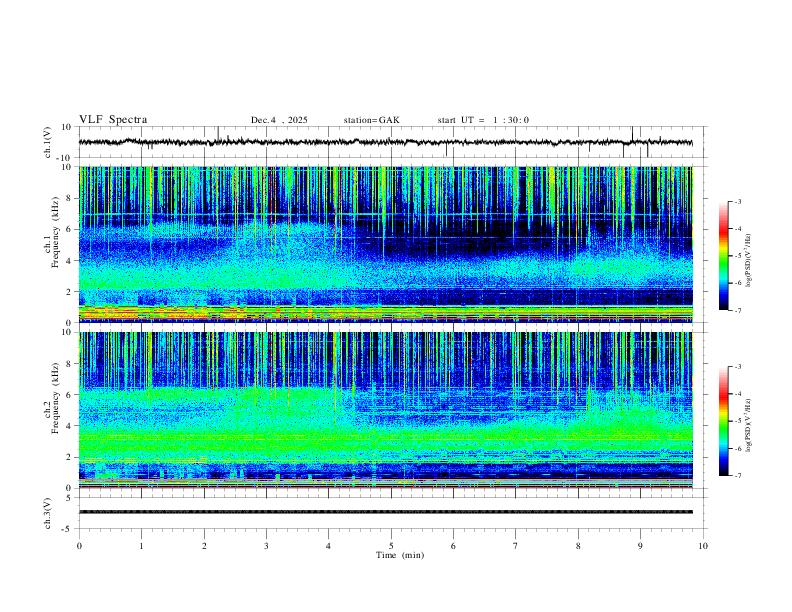Click the ch.1 log(PSD) color bar caption
Image resolution: width=792 pixels, height=612 pixels.
coord(749,260)
